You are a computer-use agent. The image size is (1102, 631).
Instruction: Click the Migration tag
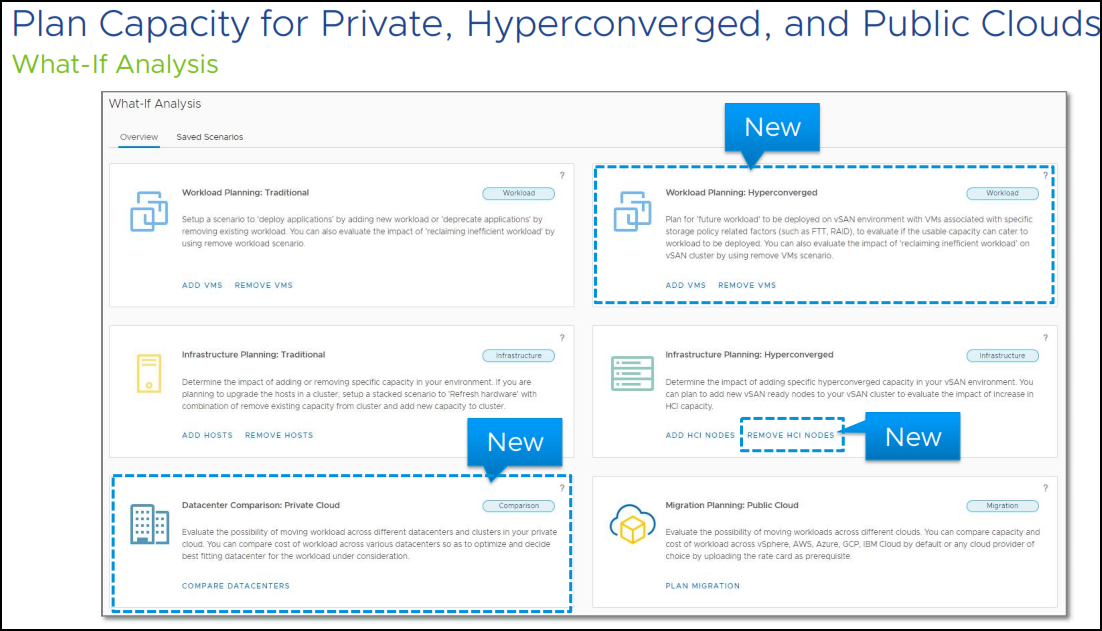click(1002, 506)
